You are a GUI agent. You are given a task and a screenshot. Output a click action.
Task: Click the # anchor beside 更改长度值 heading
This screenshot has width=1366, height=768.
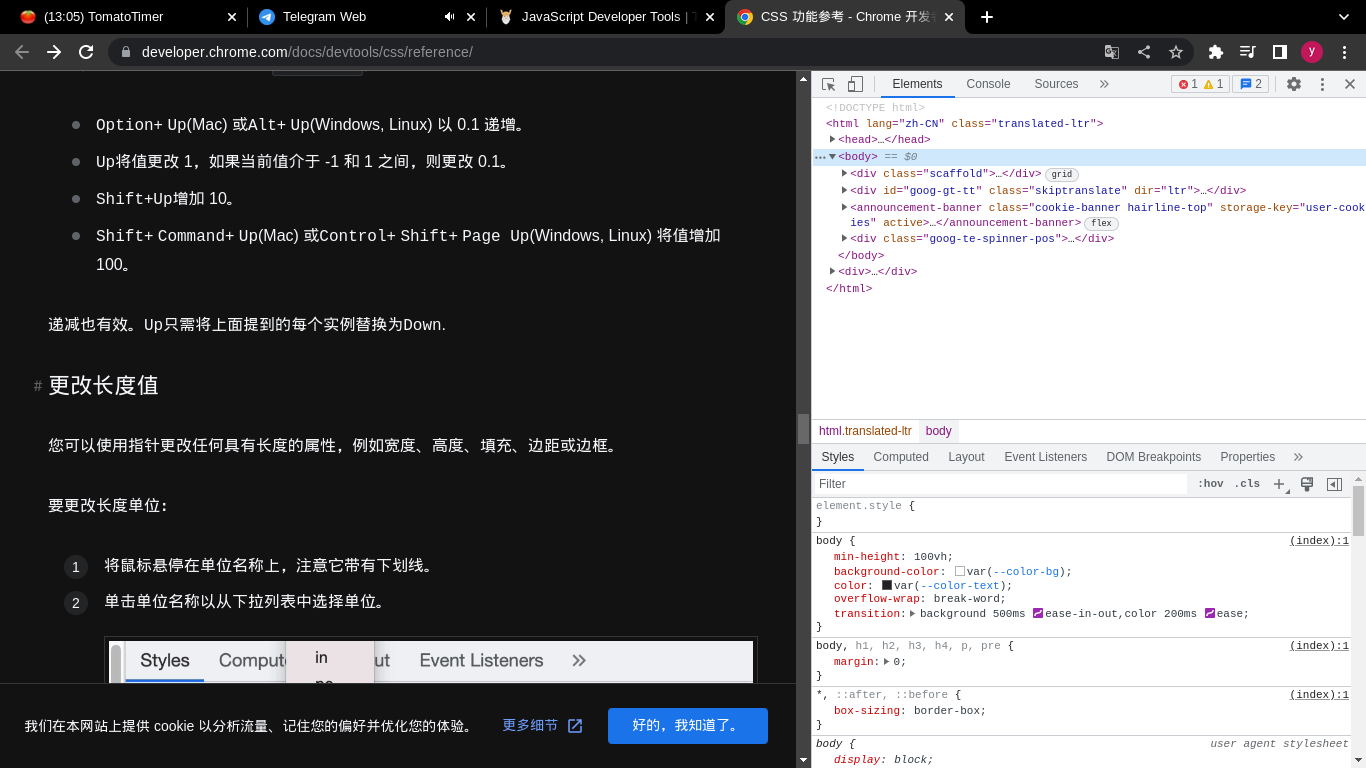click(38, 386)
